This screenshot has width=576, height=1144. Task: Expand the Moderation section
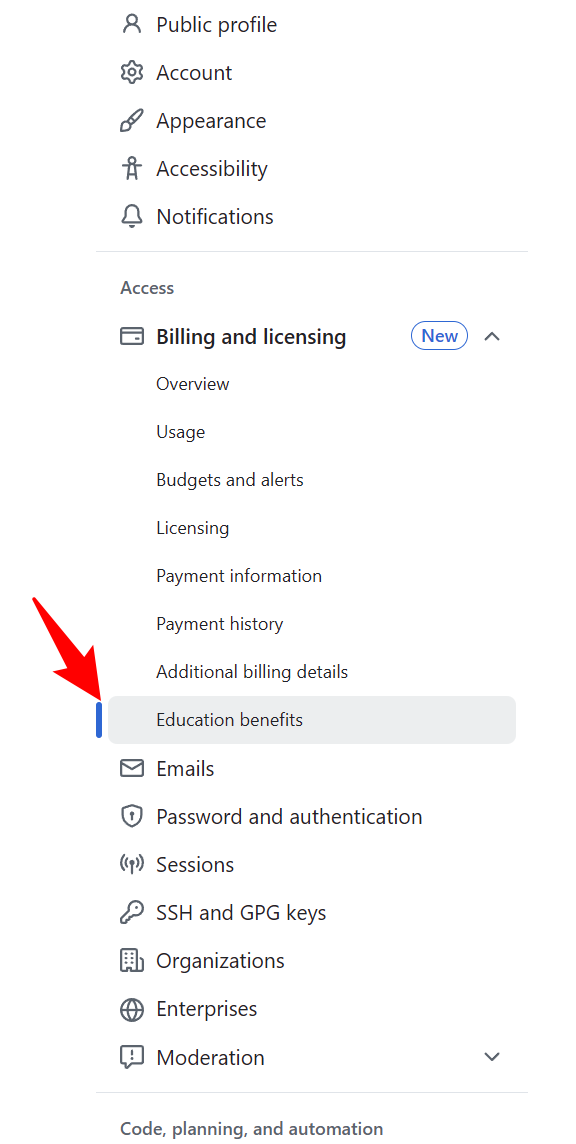point(492,1056)
